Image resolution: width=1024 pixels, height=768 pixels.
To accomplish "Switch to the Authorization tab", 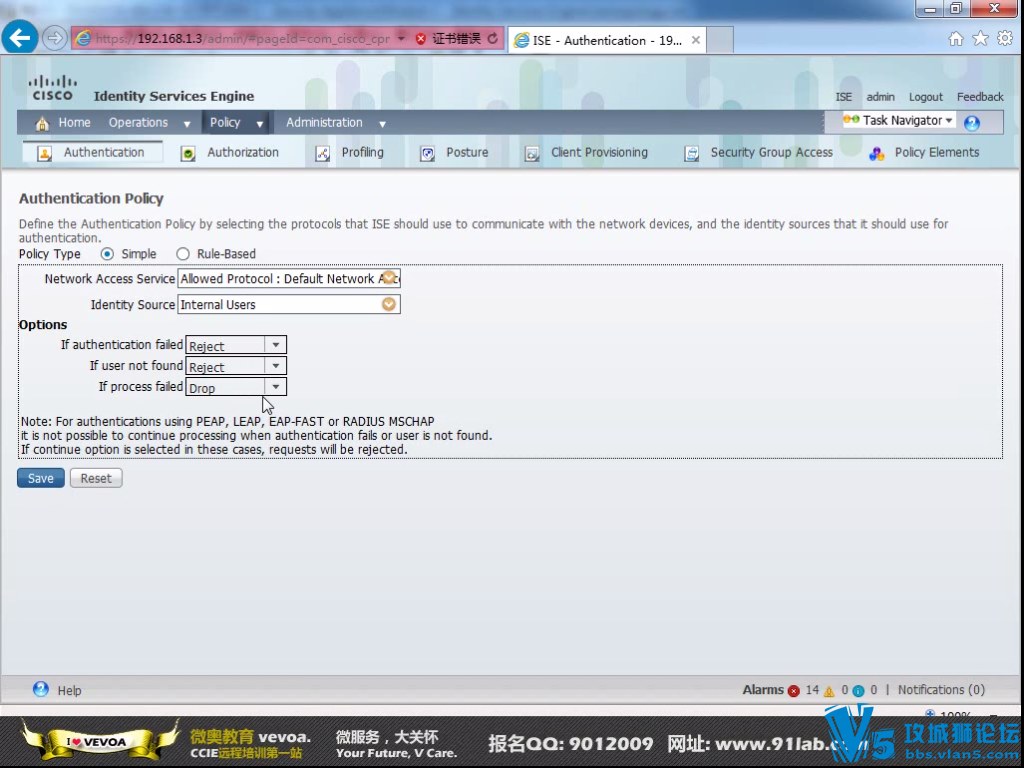I will pos(242,153).
